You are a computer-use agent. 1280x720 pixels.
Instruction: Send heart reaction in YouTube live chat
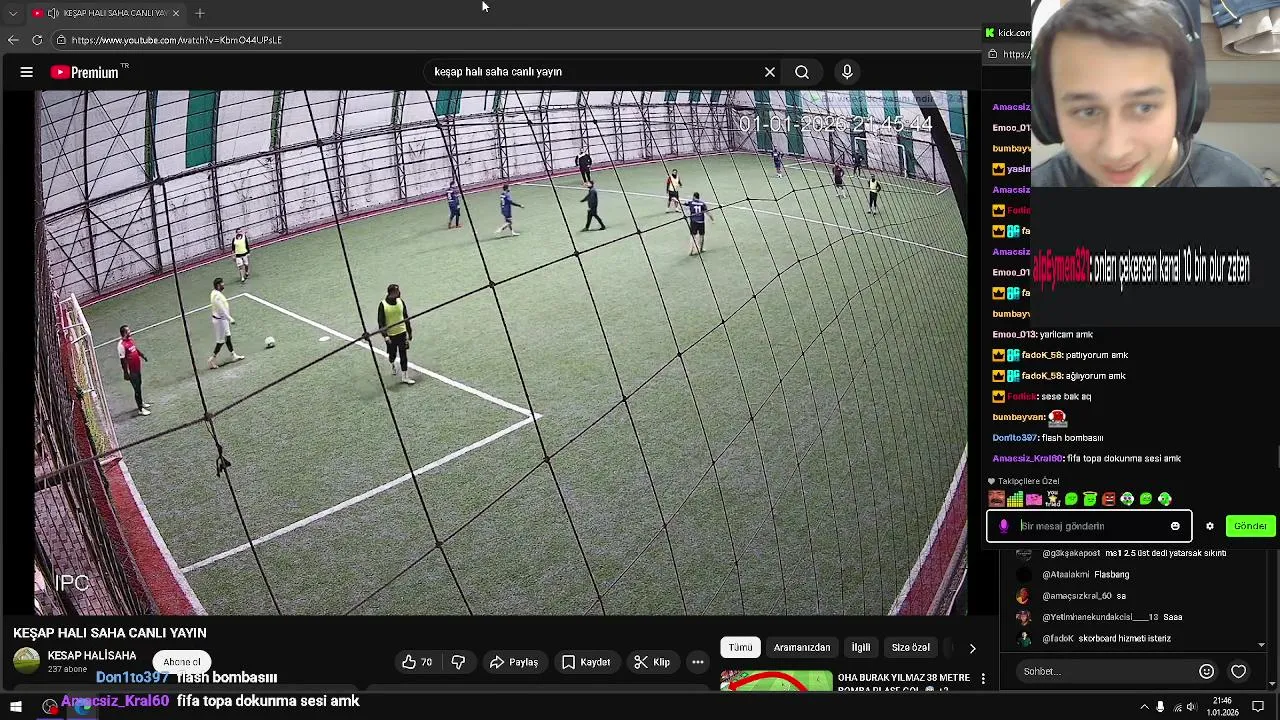point(1239,672)
